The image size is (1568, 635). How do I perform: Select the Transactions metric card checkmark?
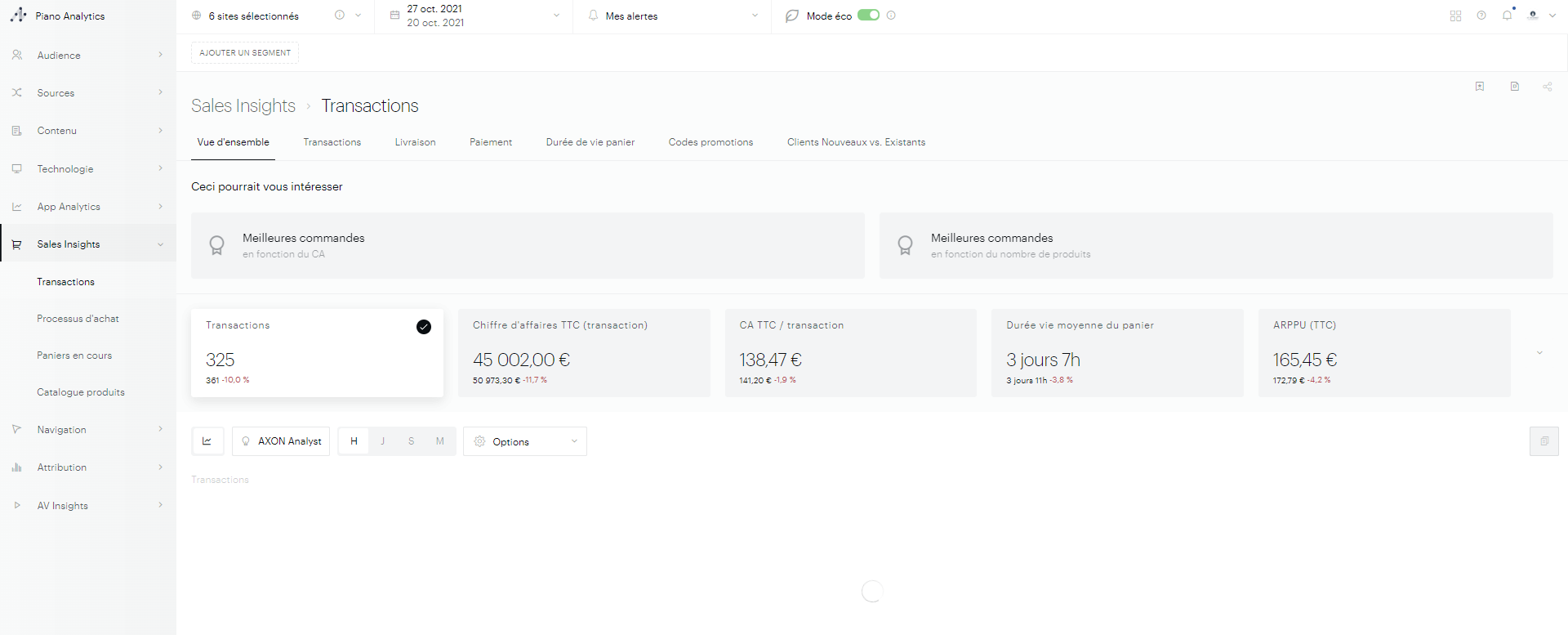point(424,327)
